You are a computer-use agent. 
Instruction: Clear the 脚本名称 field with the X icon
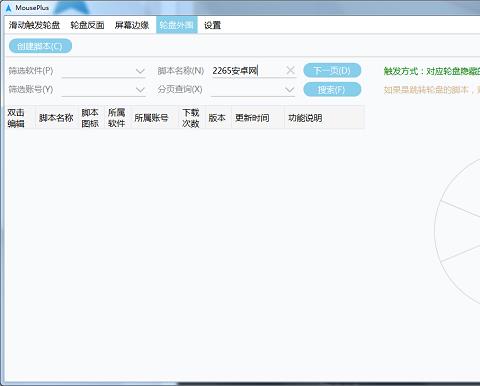click(x=290, y=70)
